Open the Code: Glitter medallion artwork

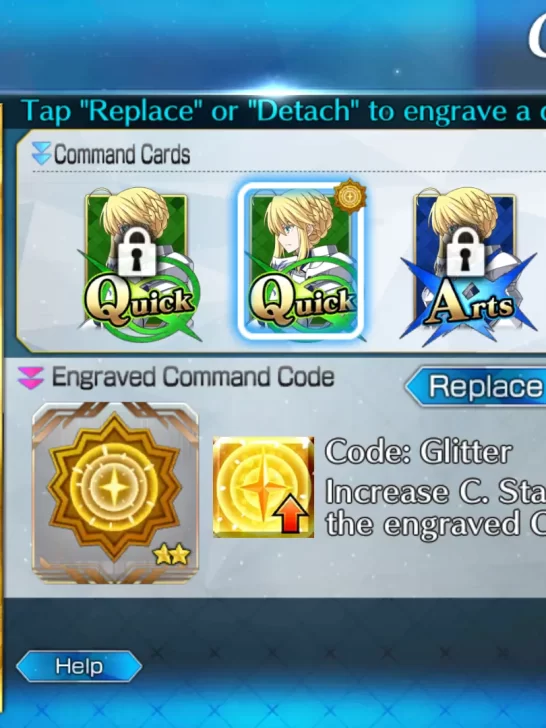point(115,492)
